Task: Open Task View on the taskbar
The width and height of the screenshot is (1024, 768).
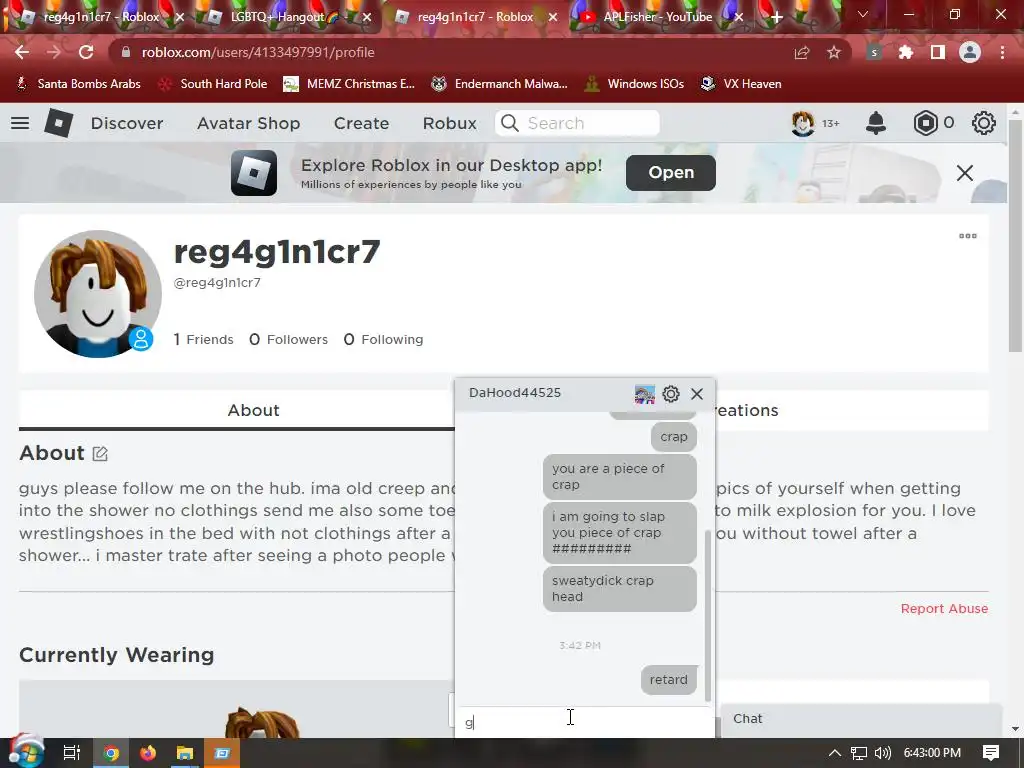Action: [x=71, y=753]
